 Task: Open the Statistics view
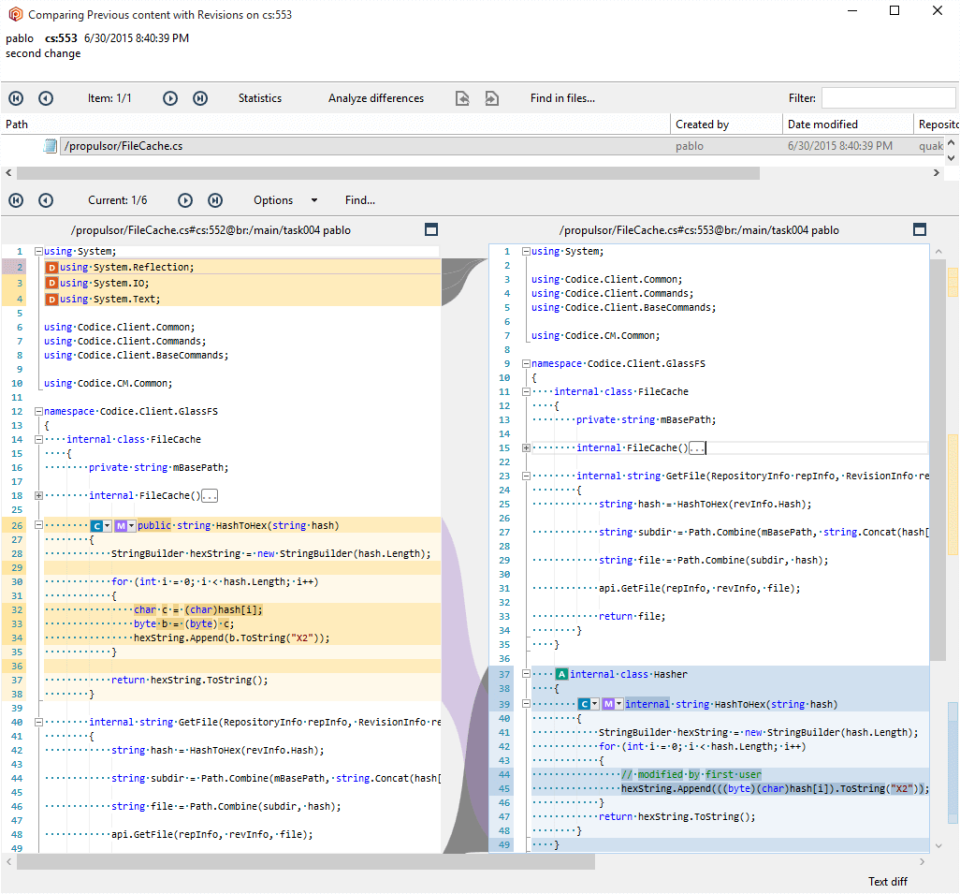click(259, 98)
